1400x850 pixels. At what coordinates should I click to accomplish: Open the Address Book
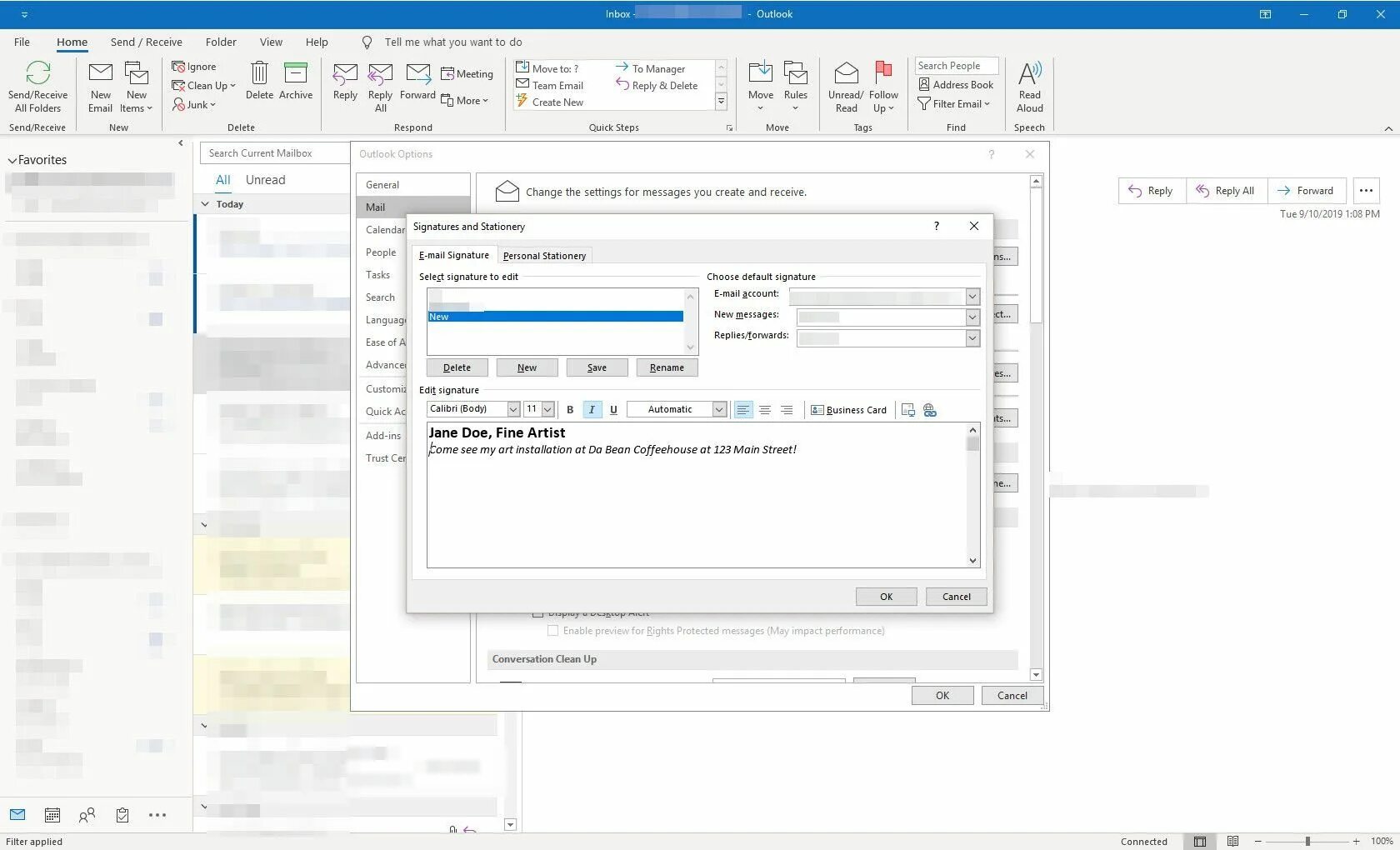pos(956,84)
